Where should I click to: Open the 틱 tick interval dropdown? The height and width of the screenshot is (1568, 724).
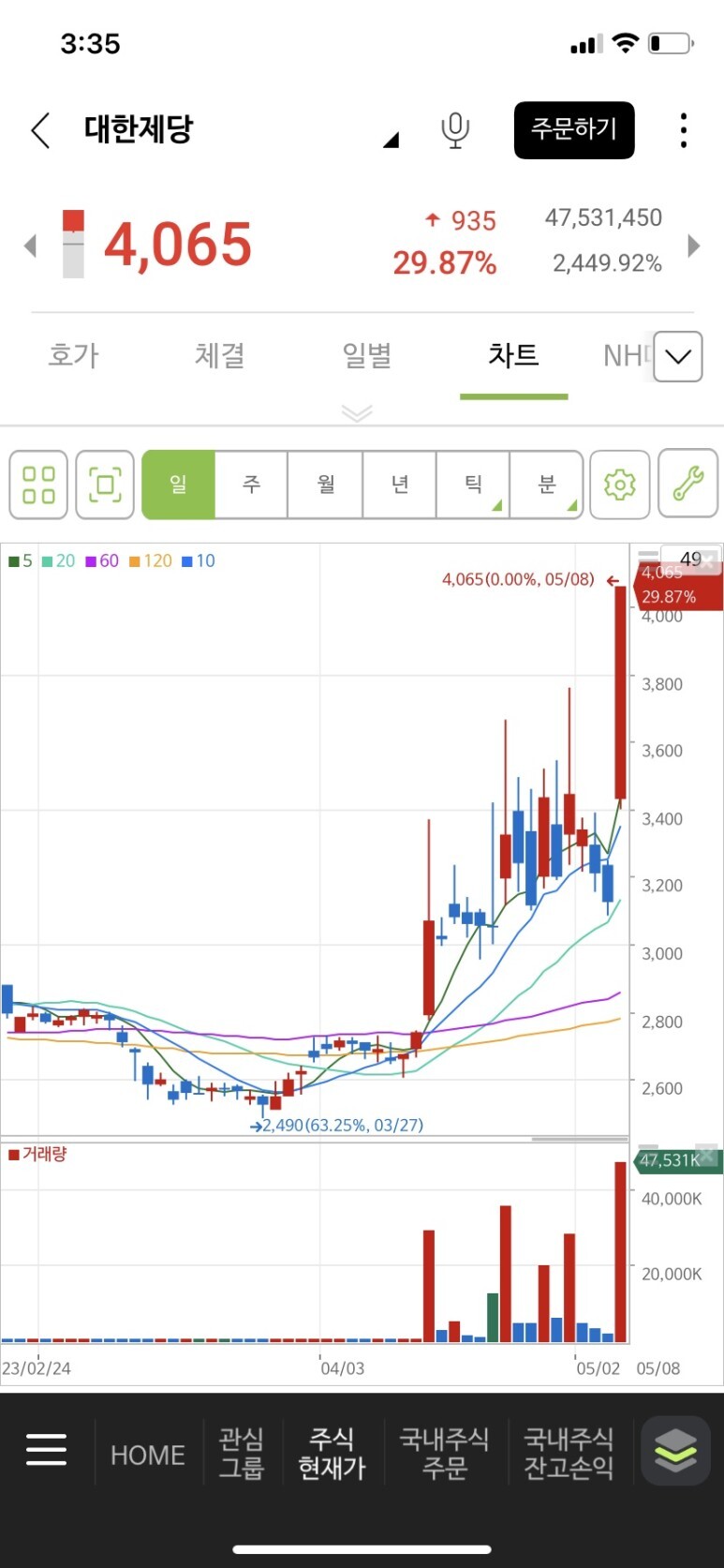point(473,485)
